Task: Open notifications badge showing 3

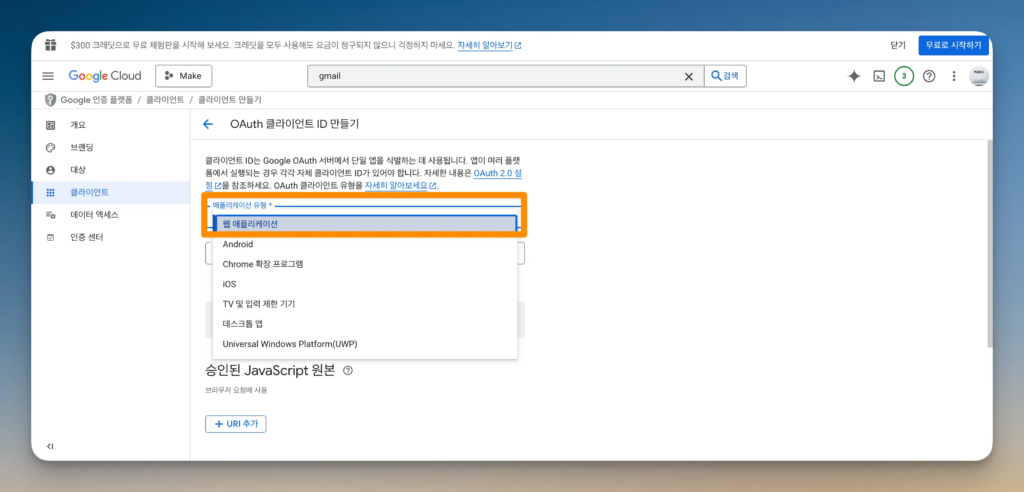Action: point(904,76)
